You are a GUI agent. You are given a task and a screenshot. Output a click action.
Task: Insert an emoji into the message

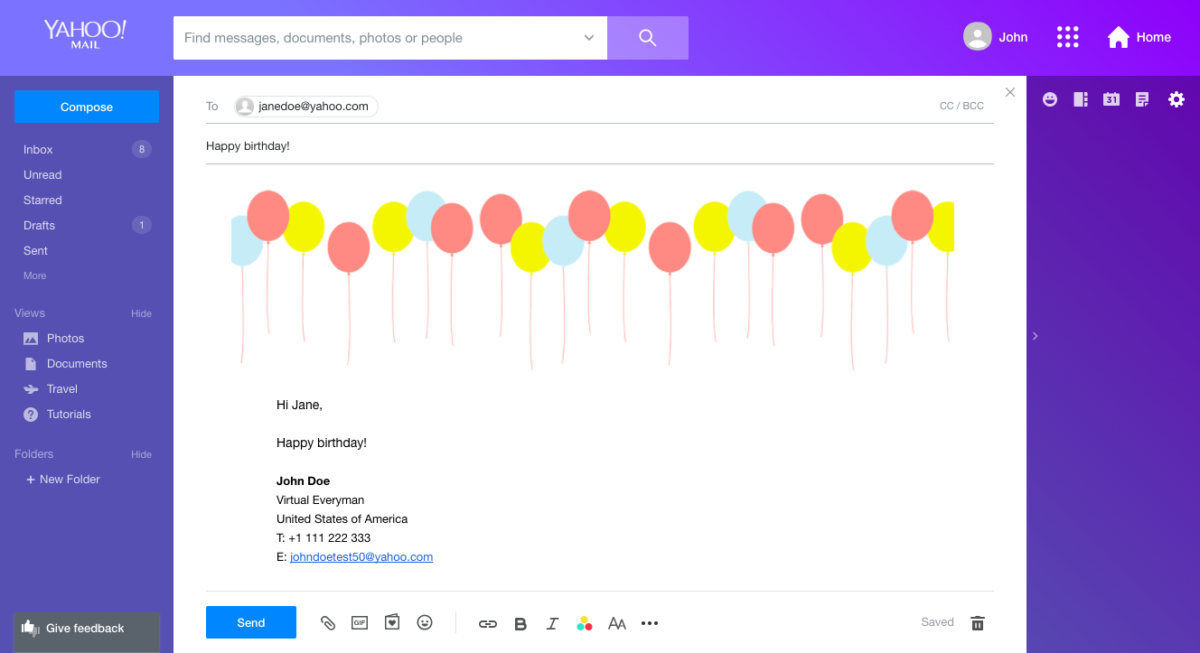click(424, 622)
